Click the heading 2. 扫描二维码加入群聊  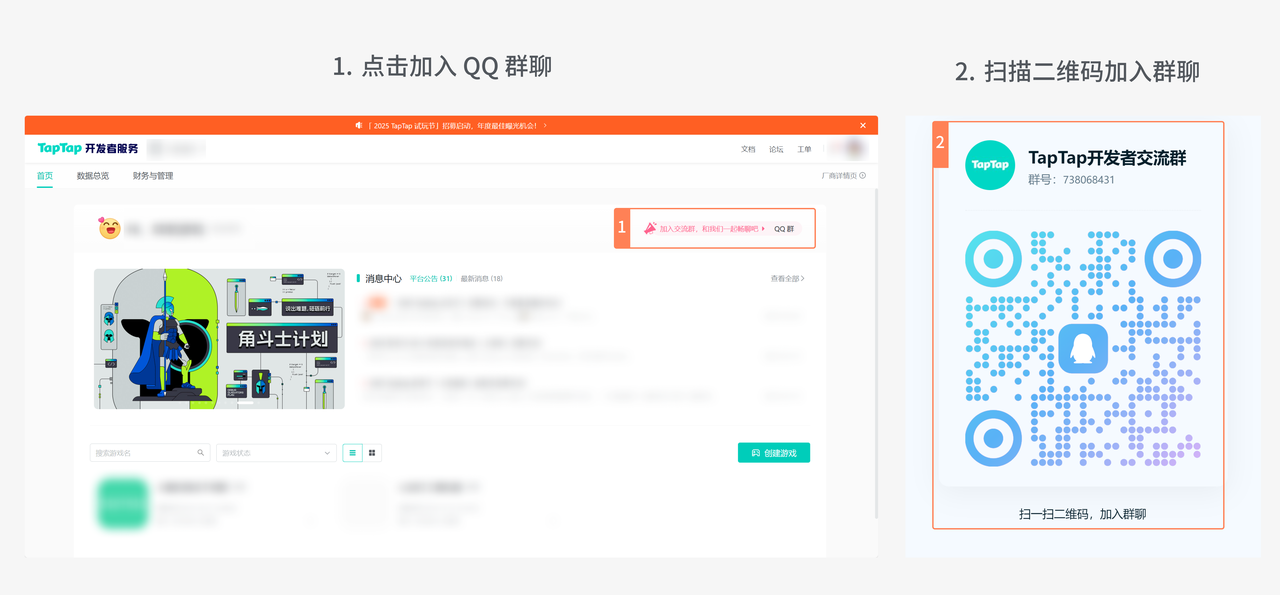1077,72
